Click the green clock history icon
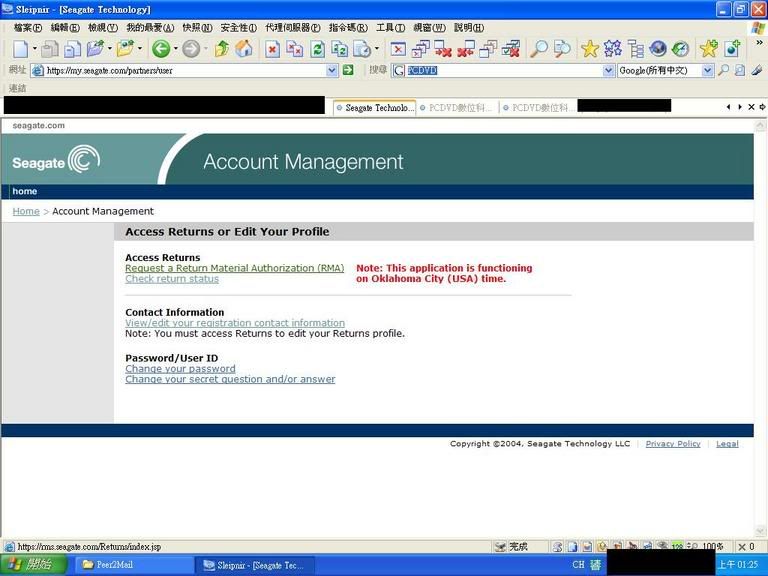Screen dimensions: 768x576 [680, 49]
